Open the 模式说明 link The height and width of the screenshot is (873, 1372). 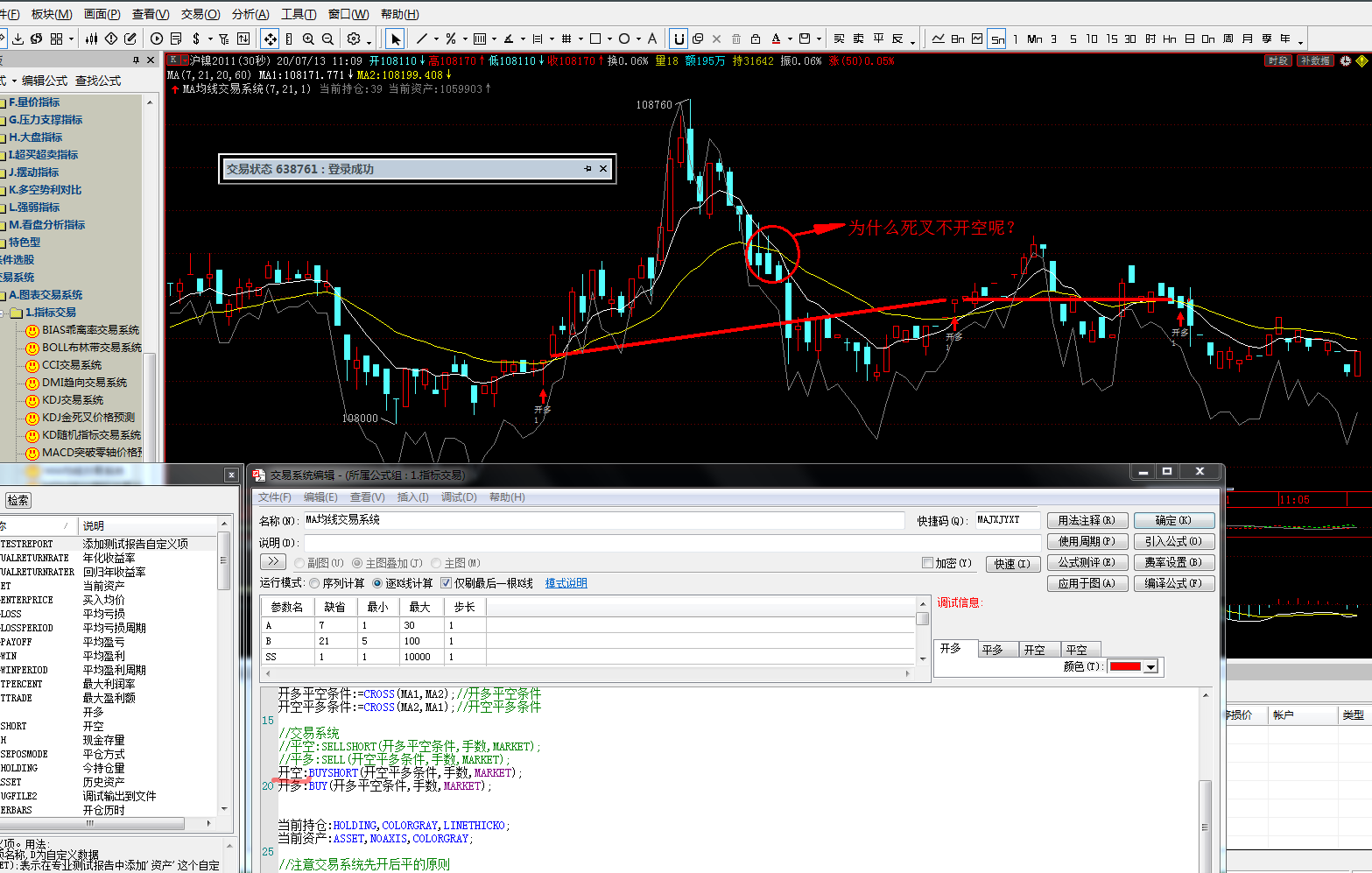tap(566, 583)
